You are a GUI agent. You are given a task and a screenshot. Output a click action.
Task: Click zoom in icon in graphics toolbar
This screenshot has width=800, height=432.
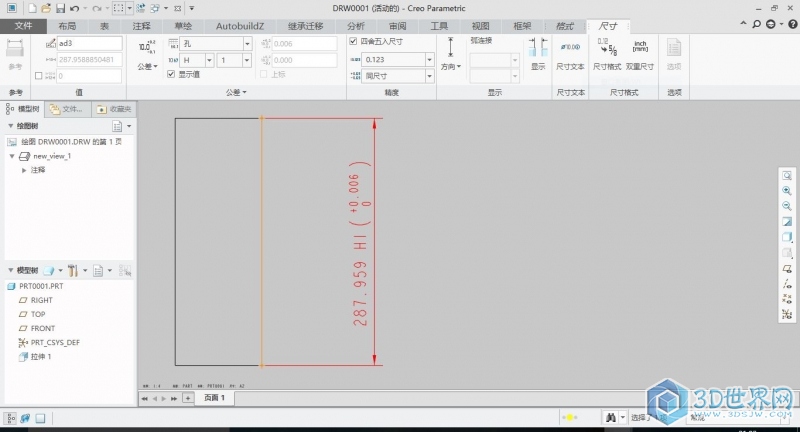pyautogui.click(x=787, y=191)
